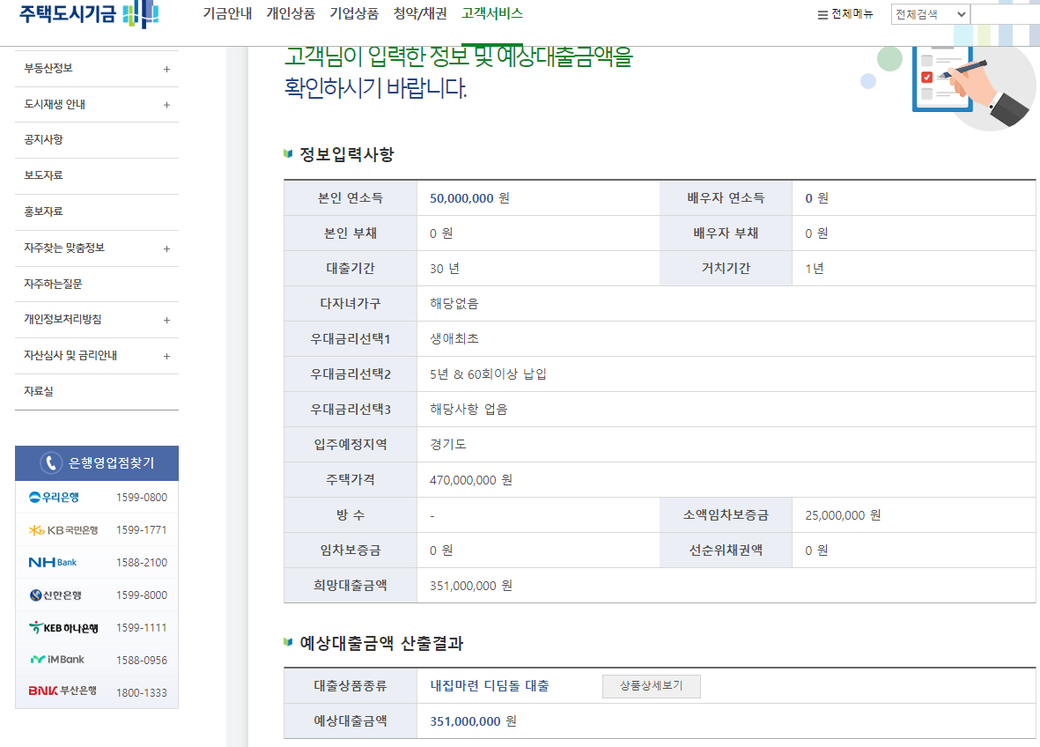This screenshot has height=747, width=1040.
Task: Select the 고객서비스 top menu
Action: [492, 14]
